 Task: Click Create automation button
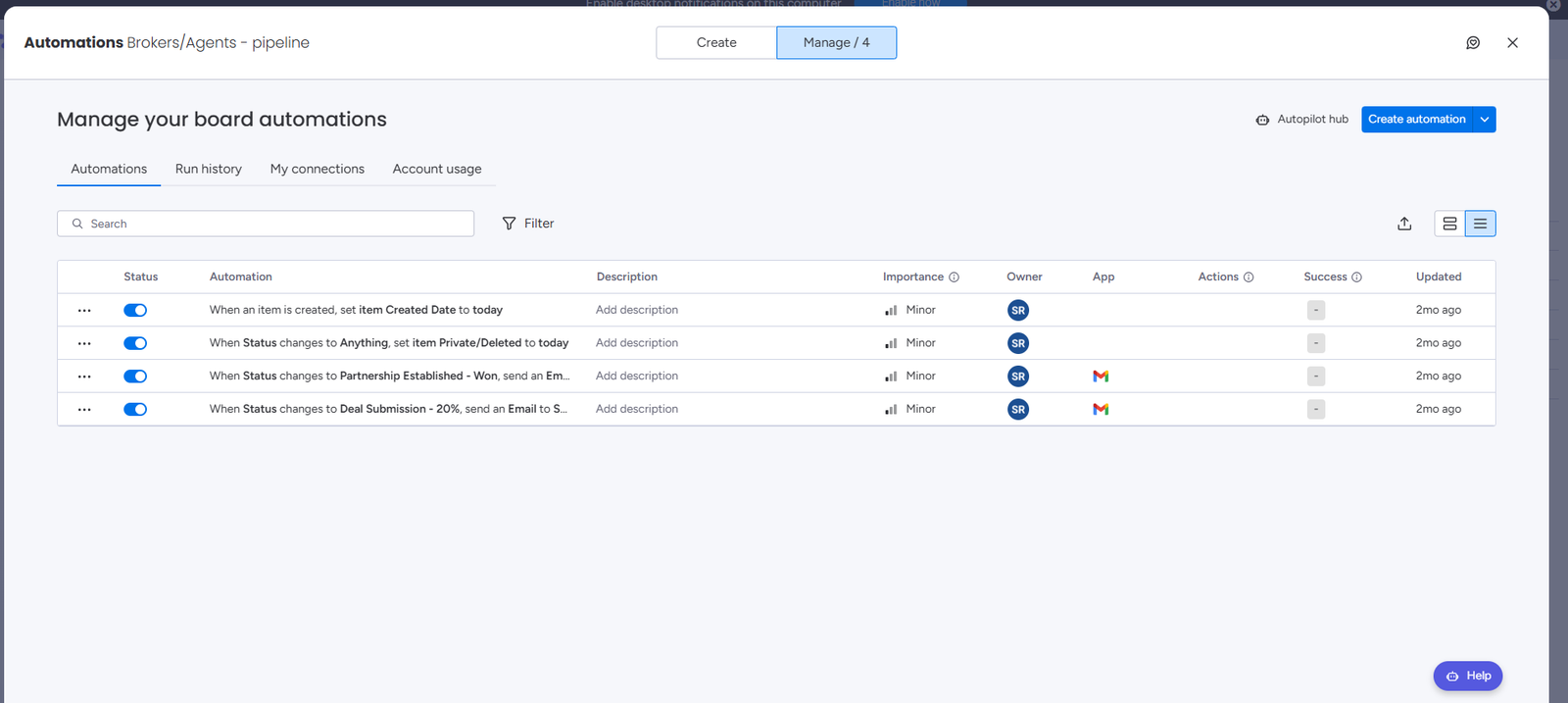(x=1417, y=120)
